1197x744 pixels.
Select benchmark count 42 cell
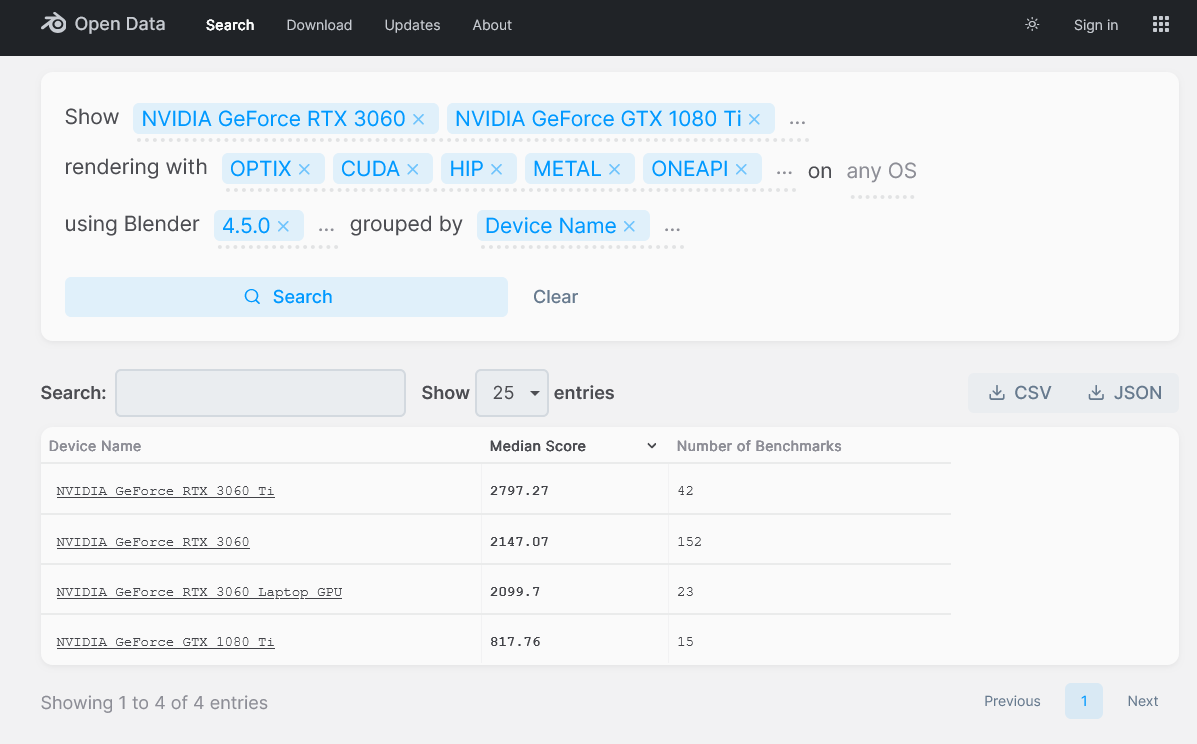click(x=686, y=491)
